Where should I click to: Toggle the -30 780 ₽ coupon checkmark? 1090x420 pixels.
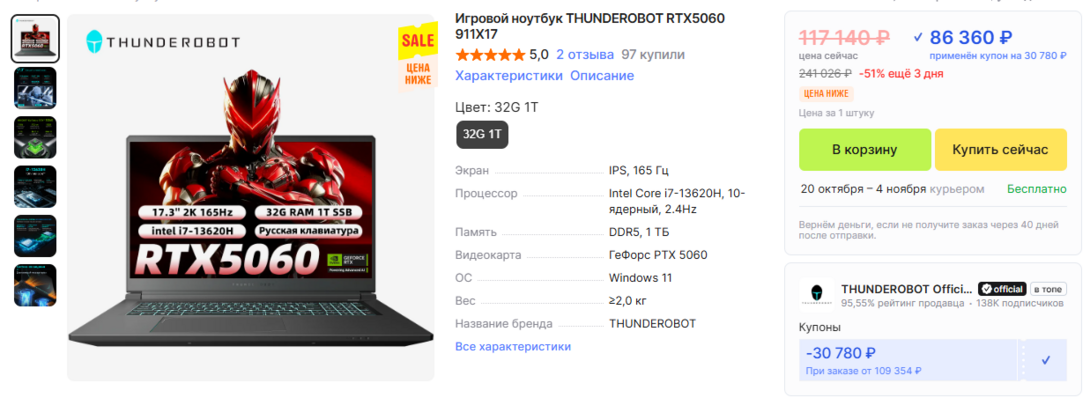[x=1046, y=360]
